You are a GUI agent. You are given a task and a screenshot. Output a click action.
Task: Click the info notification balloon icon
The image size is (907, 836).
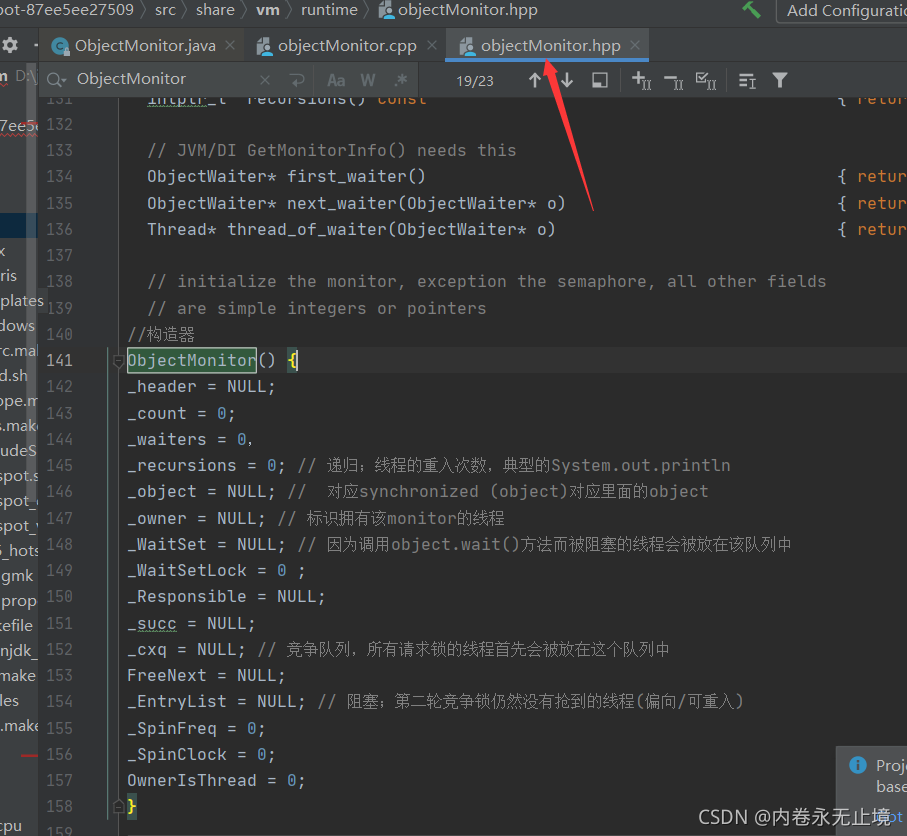(858, 765)
